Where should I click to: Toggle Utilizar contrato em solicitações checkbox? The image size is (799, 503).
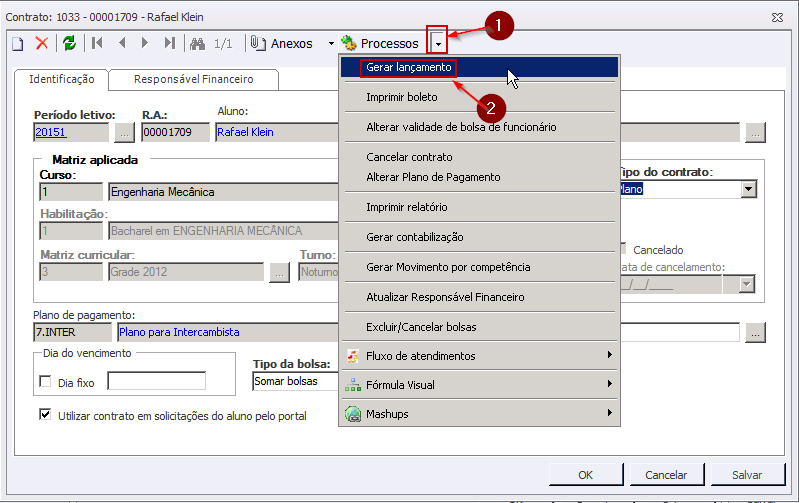click(x=45, y=415)
